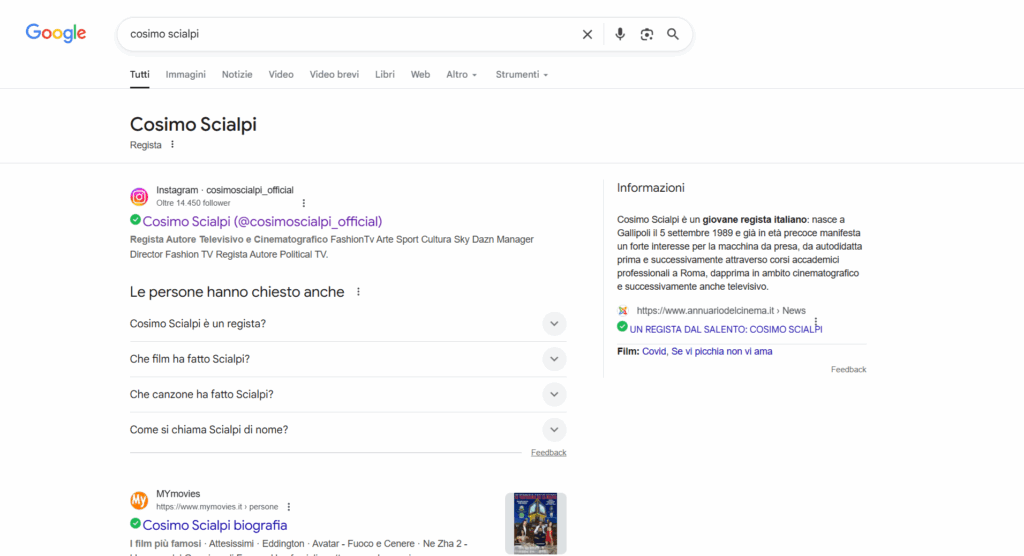Open the Altro dropdown menu

(x=461, y=75)
